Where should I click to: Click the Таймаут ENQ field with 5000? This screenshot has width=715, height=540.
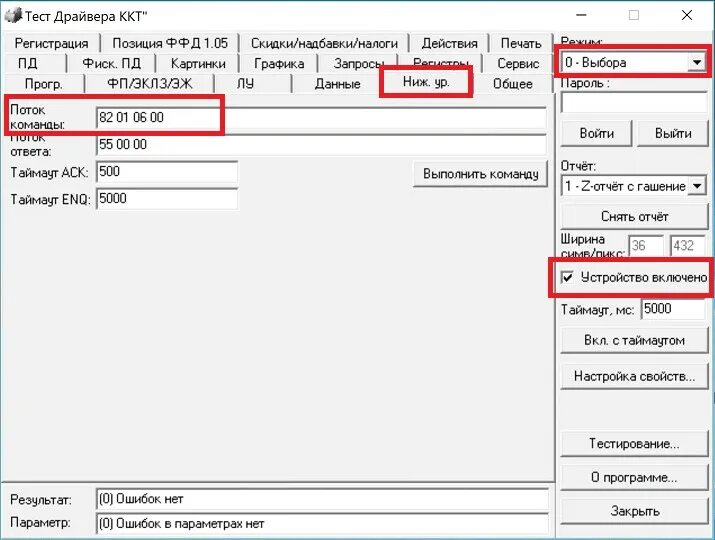167,198
